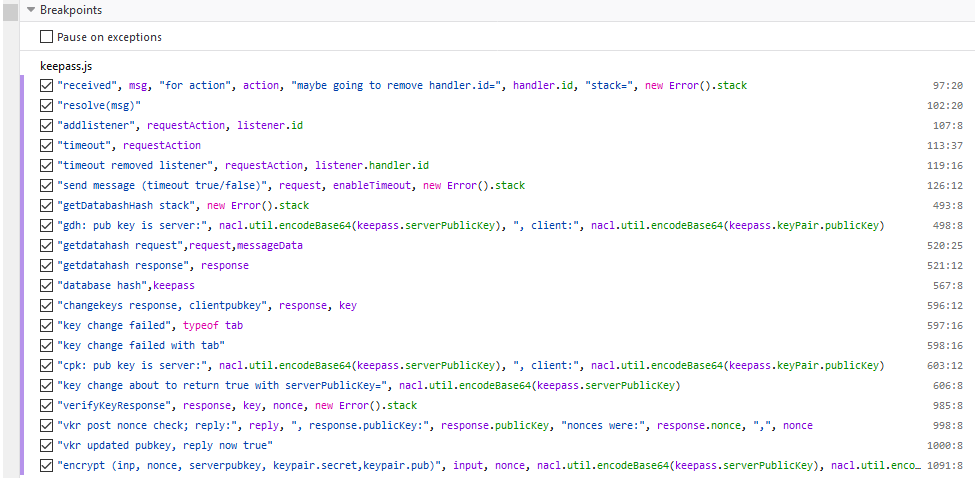
Task: Toggle the "timeout", requestAction logpoint checkbox
Action: pyautogui.click(x=46, y=145)
